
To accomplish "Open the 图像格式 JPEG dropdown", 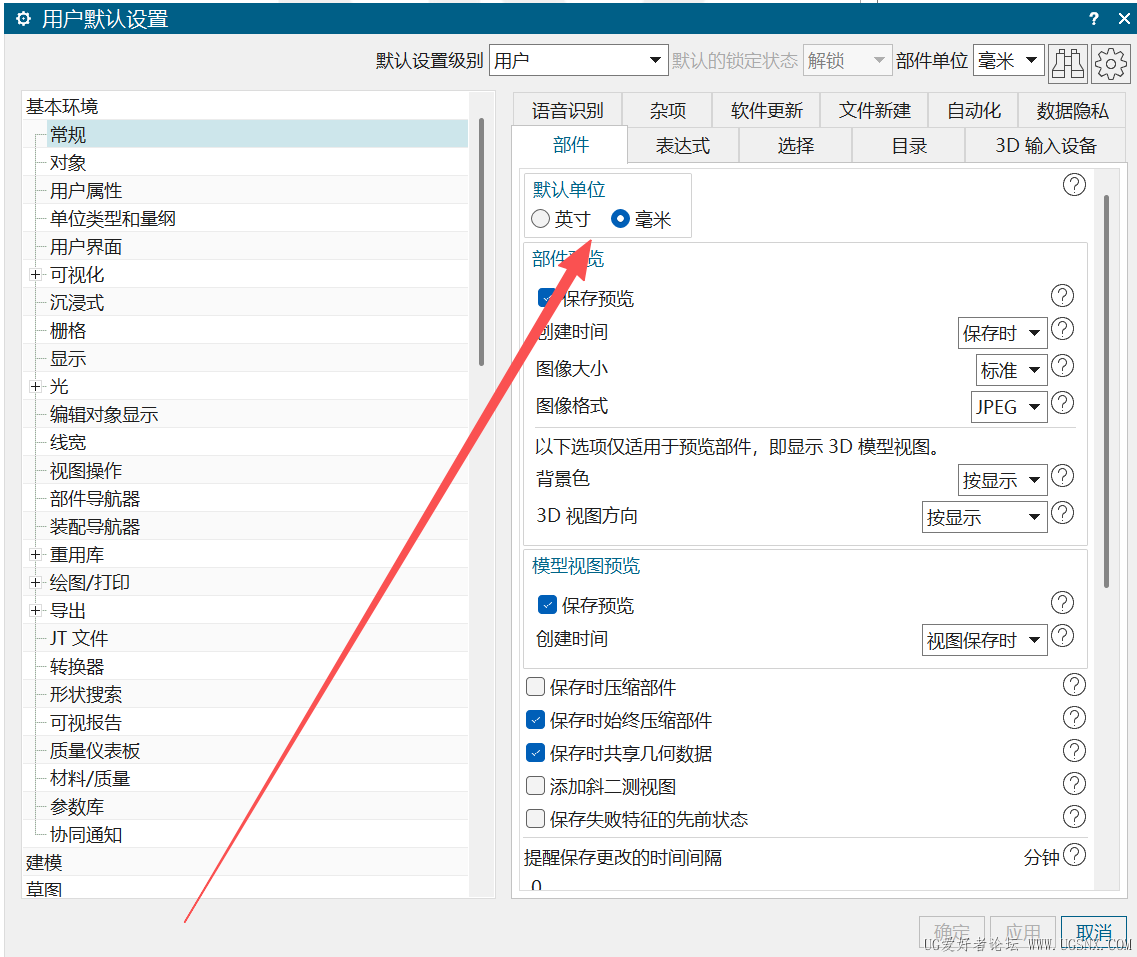I will [x=1009, y=407].
